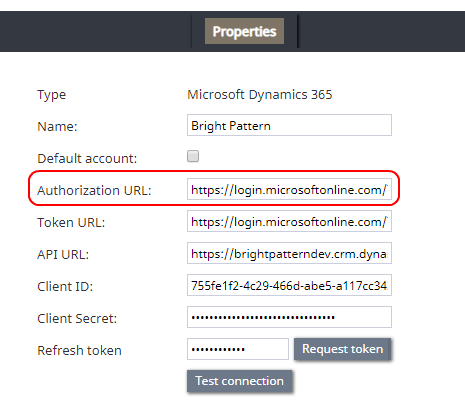The height and width of the screenshot is (409, 465).
Task: Click the Client Secret: label
Action: click(x=77, y=318)
